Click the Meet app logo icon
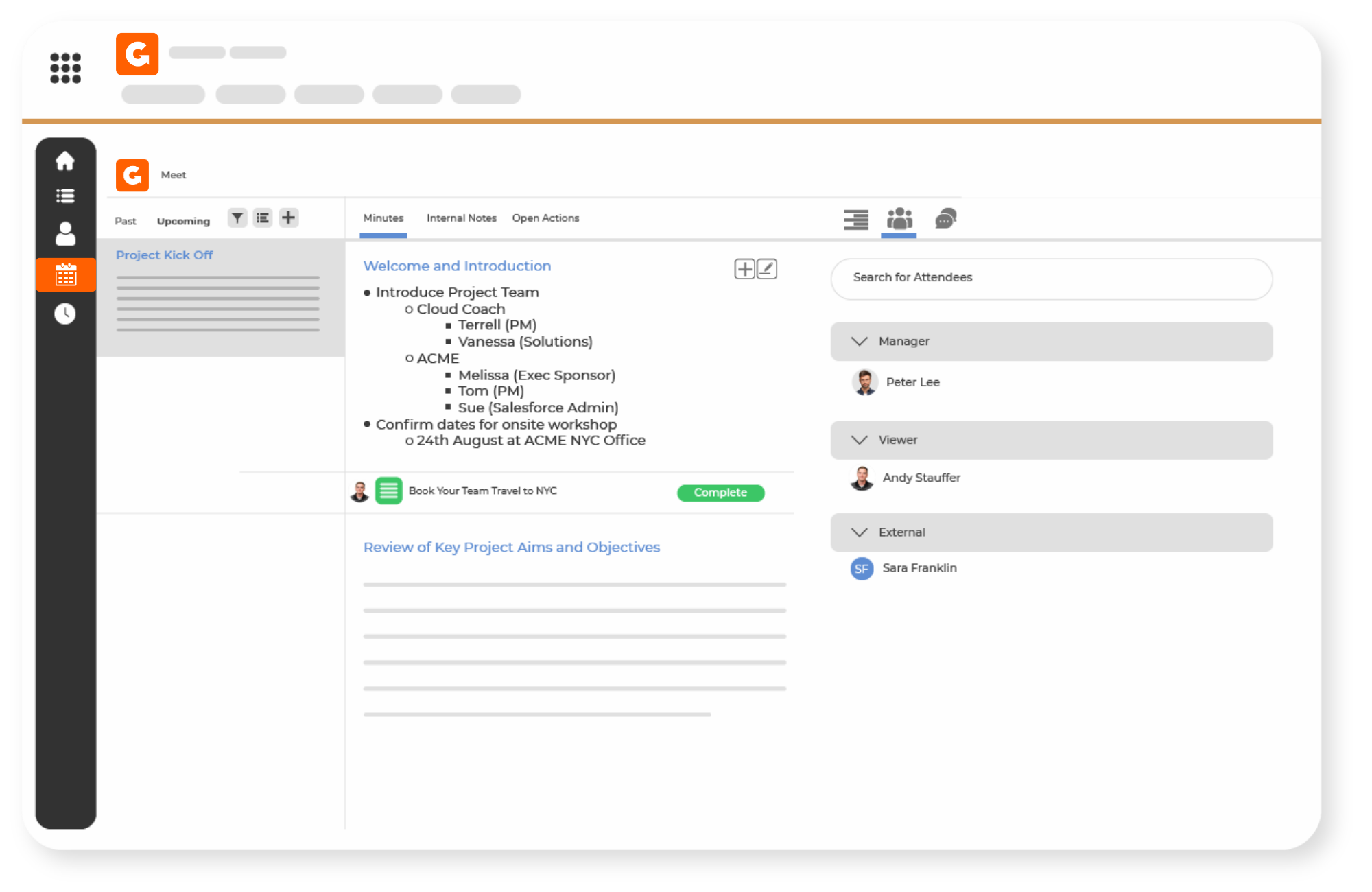Viewport: 1372px width, 892px height. (x=132, y=175)
